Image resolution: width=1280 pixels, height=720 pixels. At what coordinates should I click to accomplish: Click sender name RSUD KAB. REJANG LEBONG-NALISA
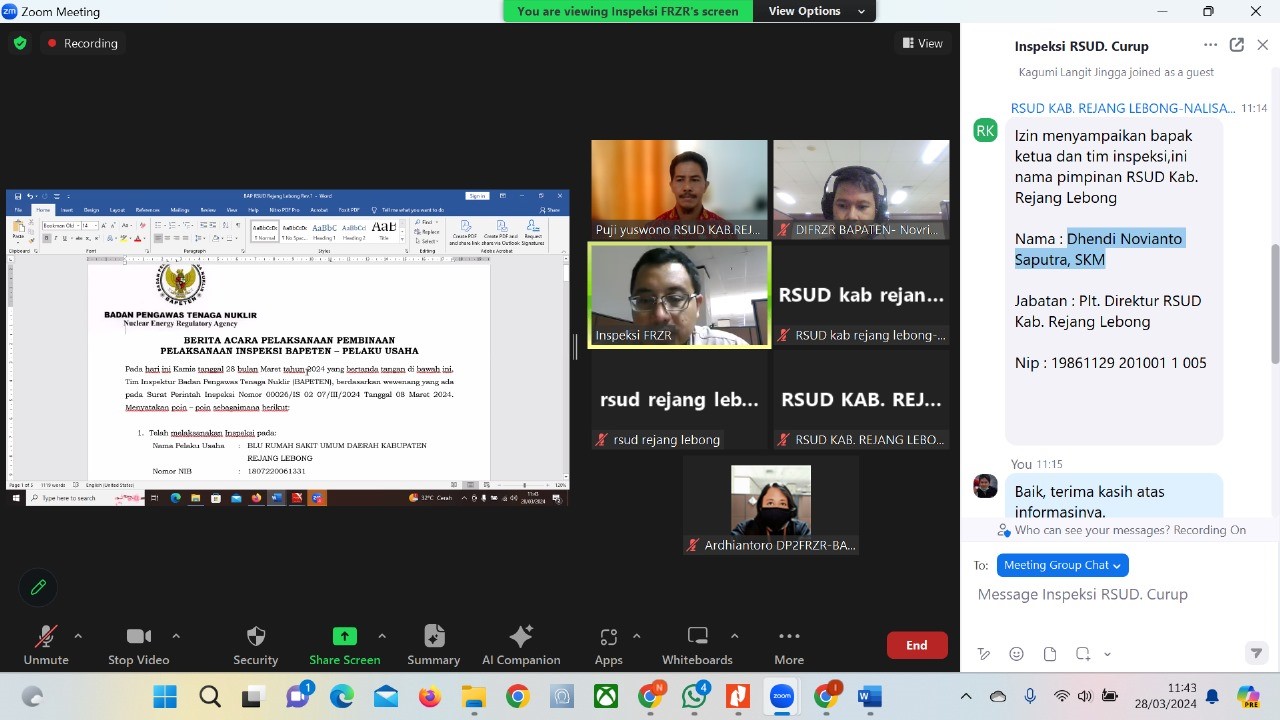point(1124,108)
